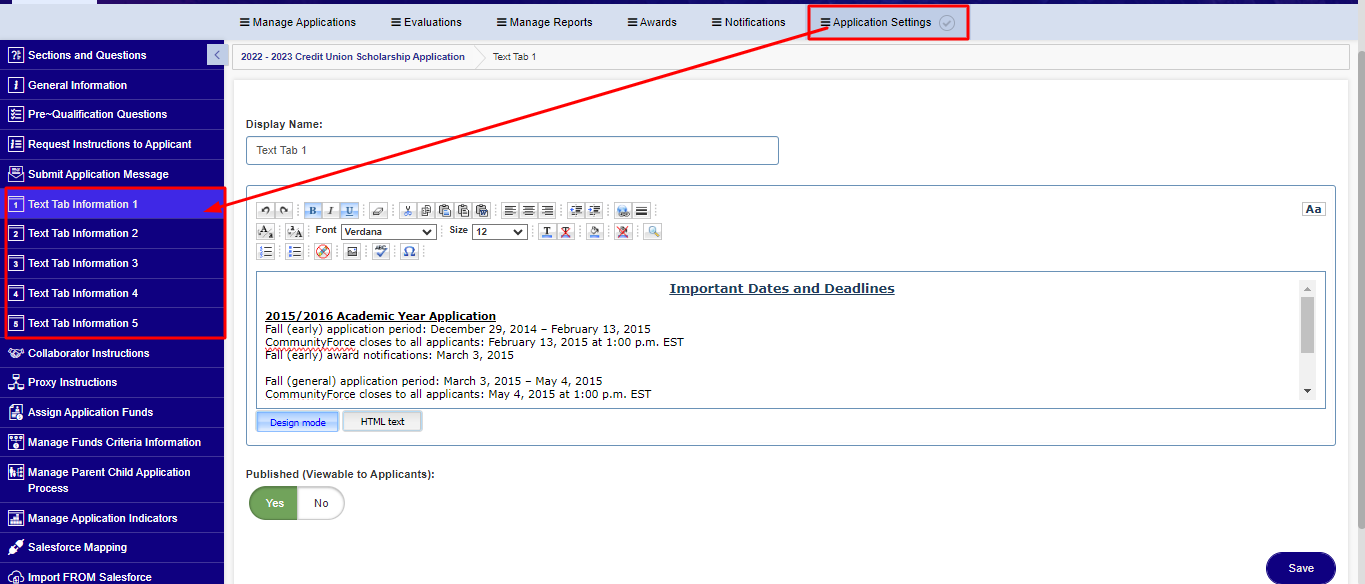The width and height of the screenshot is (1365, 584).
Task: Remove text color with crossed T icon
Action: [565, 231]
